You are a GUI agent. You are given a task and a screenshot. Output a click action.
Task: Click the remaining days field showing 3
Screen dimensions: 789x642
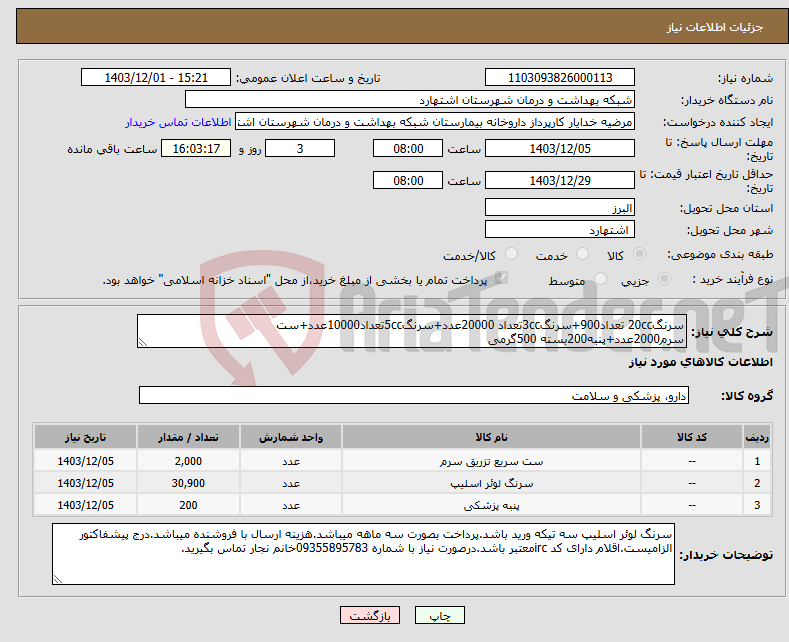[x=300, y=148]
